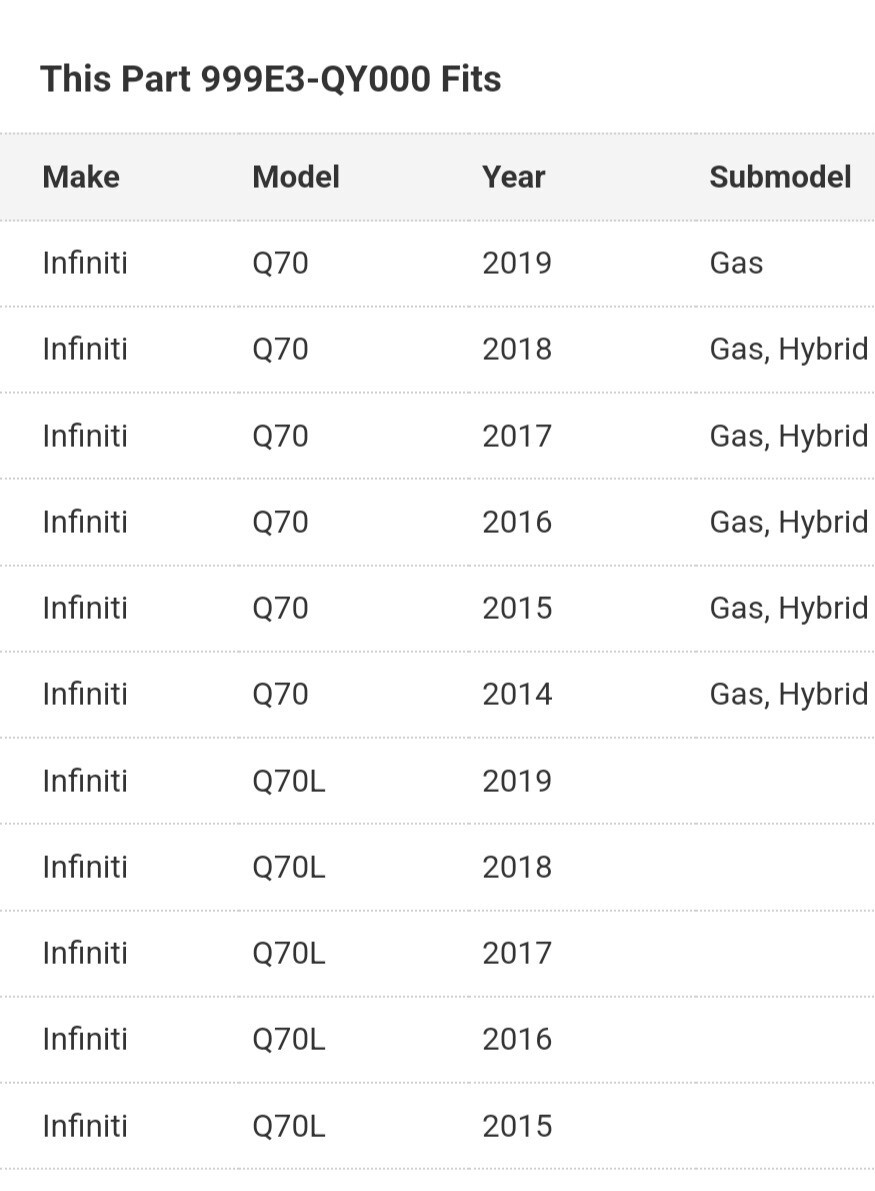Screen dimensions: 875x1191
Task: Click the 2018 year for Q70
Action: [516, 349]
